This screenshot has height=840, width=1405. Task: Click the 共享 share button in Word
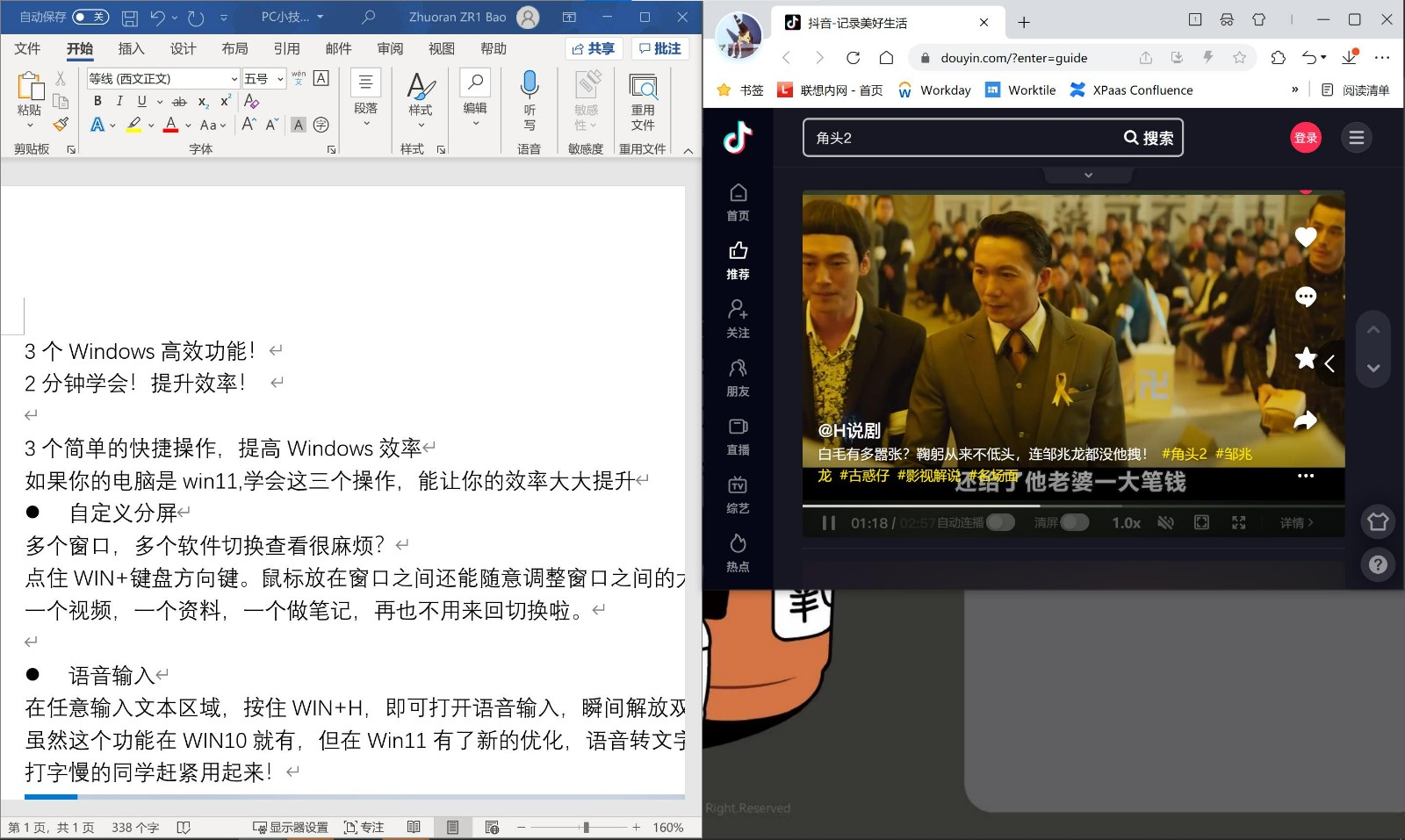pyautogui.click(x=594, y=48)
